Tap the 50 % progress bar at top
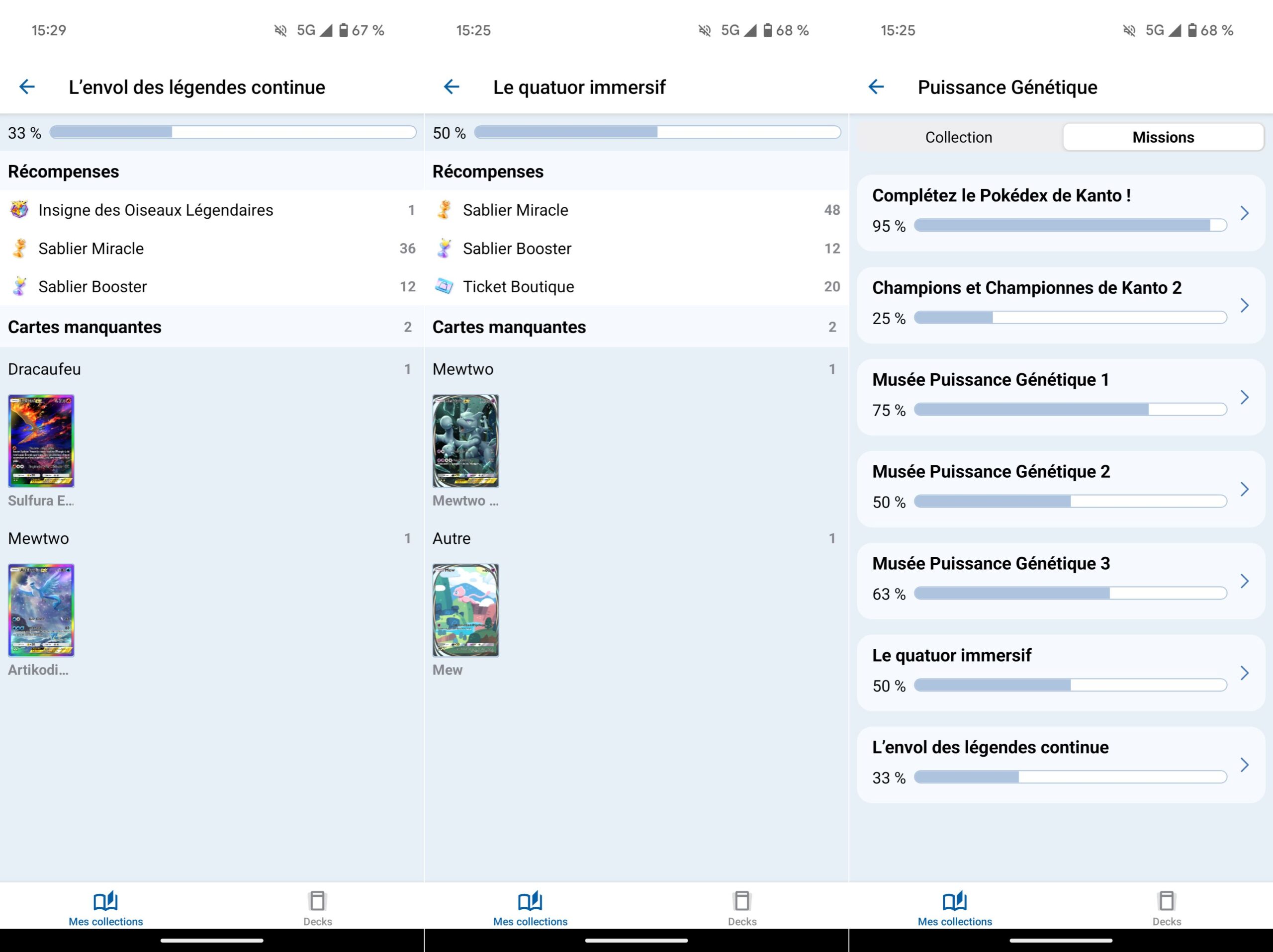Image resolution: width=1273 pixels, height=952 pixels. [657, 132]
